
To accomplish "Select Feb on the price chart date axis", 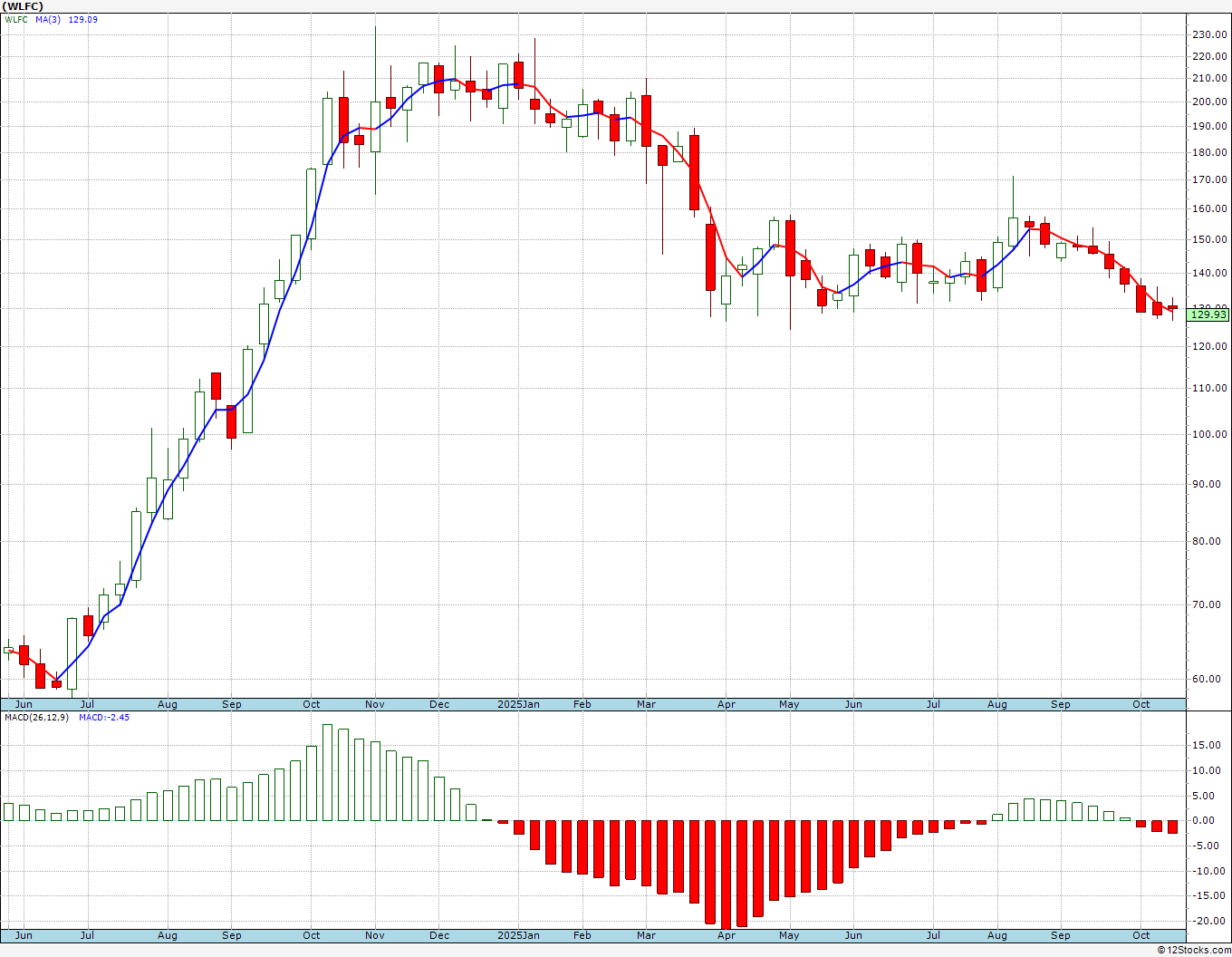I will [x=582, y=704].
